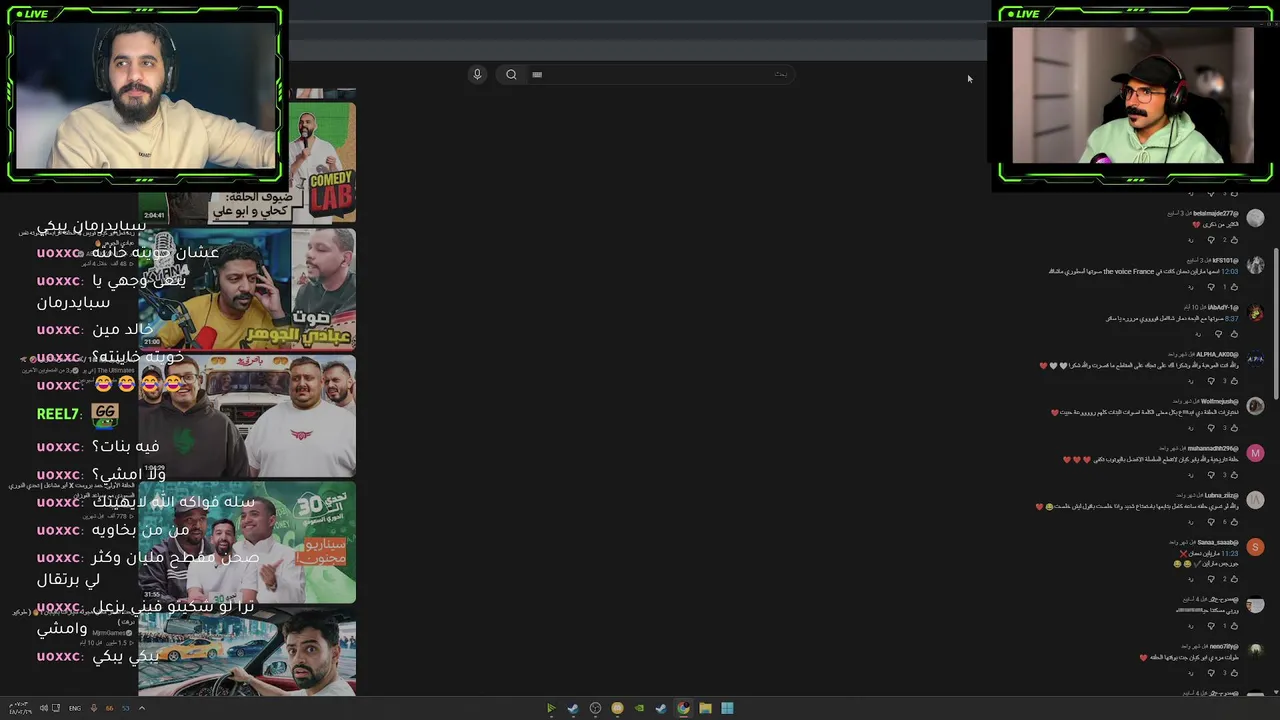Click the voice search microphone icon
Screen dimensions: 1280x720
(x=477, y=74)
